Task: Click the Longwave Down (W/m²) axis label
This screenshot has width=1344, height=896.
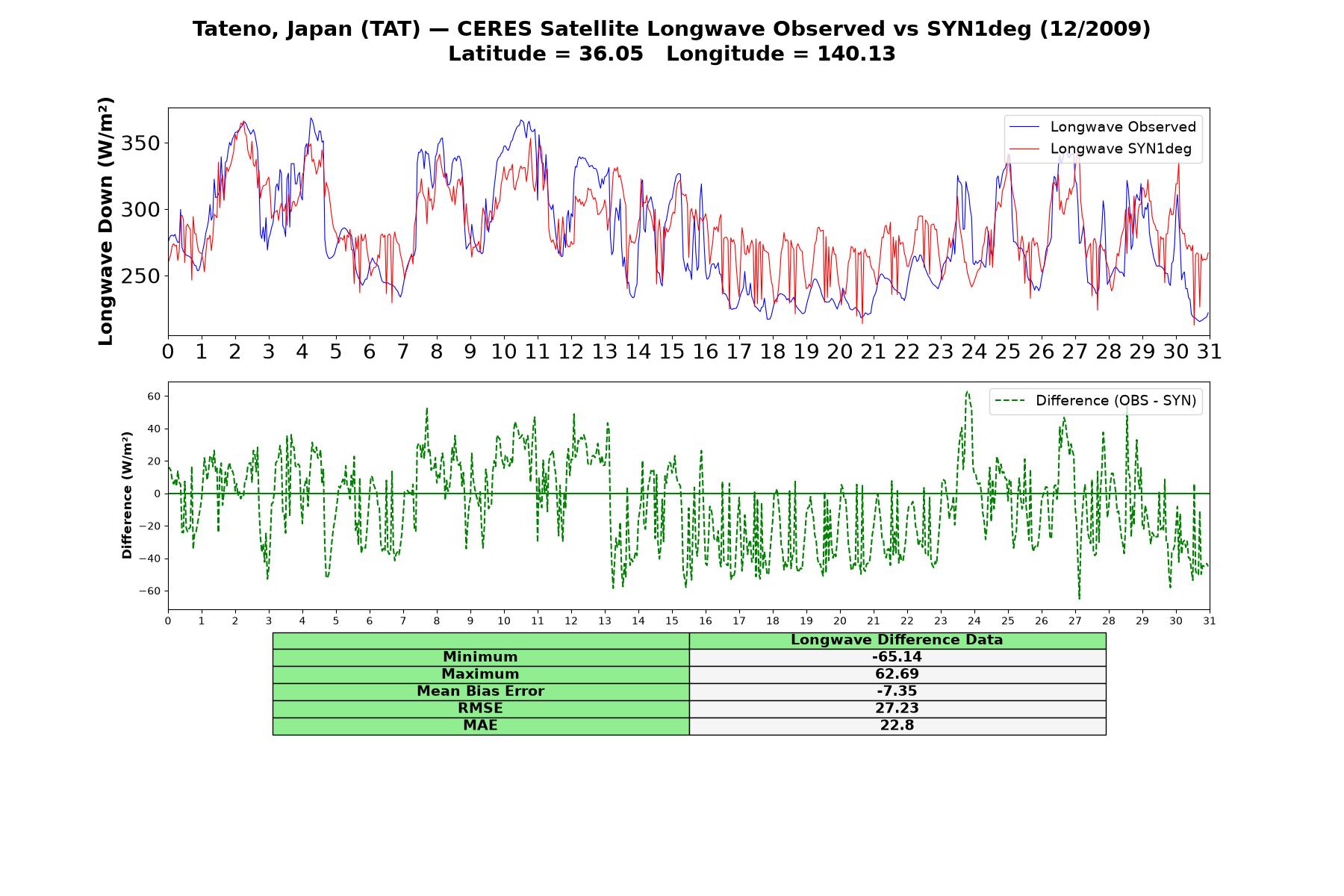Action: (106, 221)
